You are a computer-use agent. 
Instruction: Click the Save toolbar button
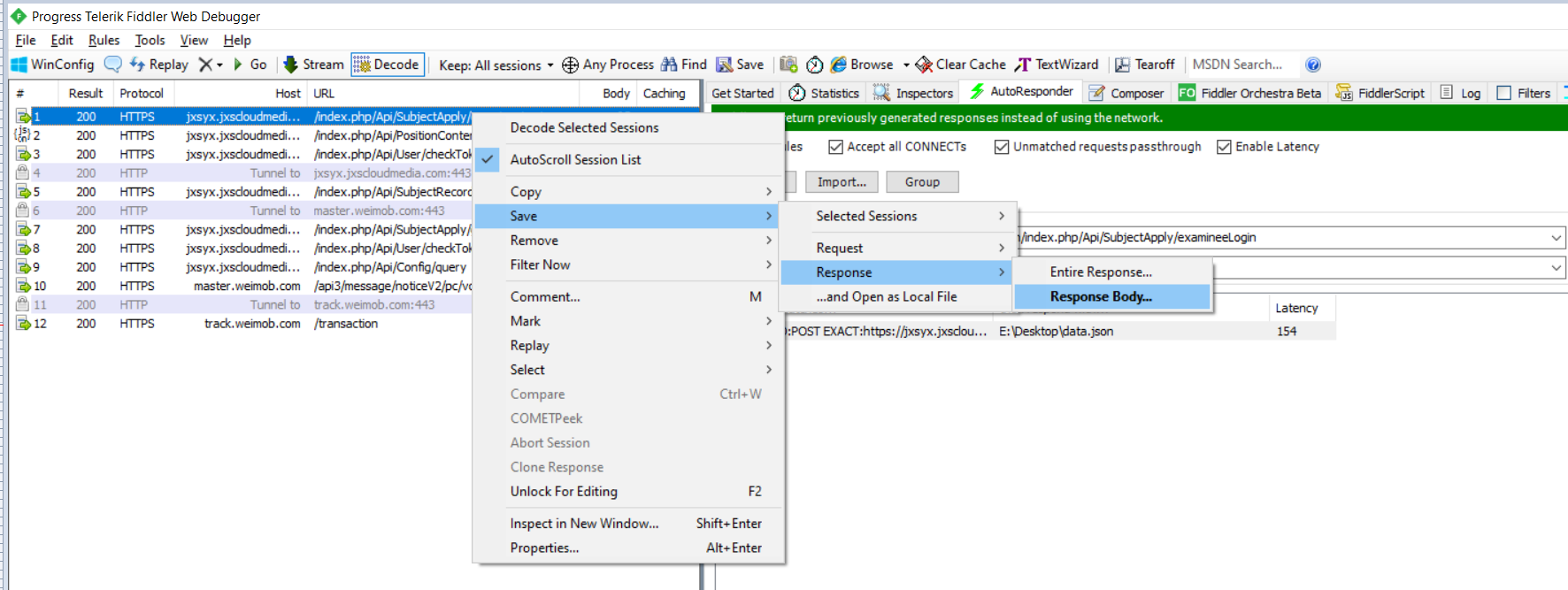click(x=740, y=65)
